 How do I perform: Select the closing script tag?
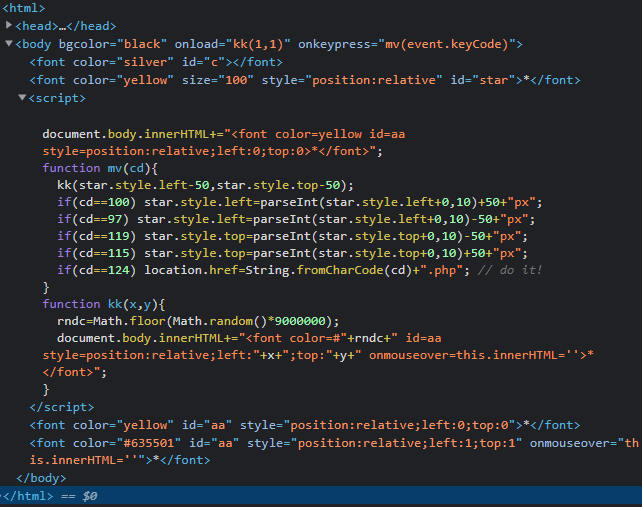click(61, 407)
